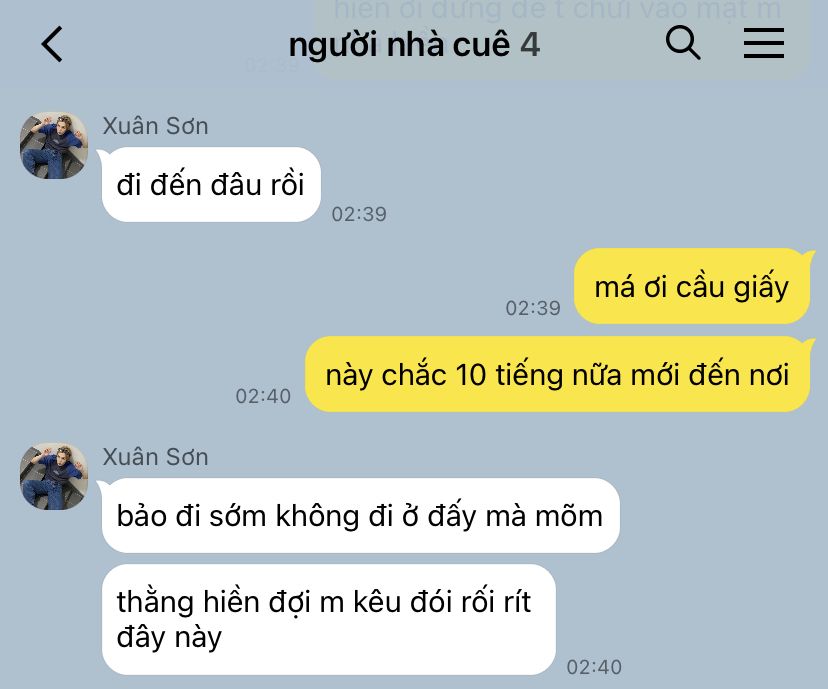Image resolution: width=828 pixels, height=689 pixels.
Task: Tap Xuân Sơn name above bảo đi sớm message
Action: (155, 457)
